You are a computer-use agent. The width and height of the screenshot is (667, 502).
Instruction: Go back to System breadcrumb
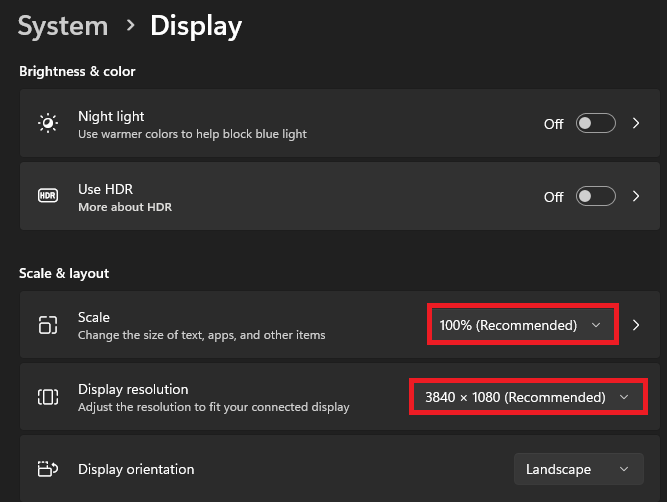[x=62, y=26]
